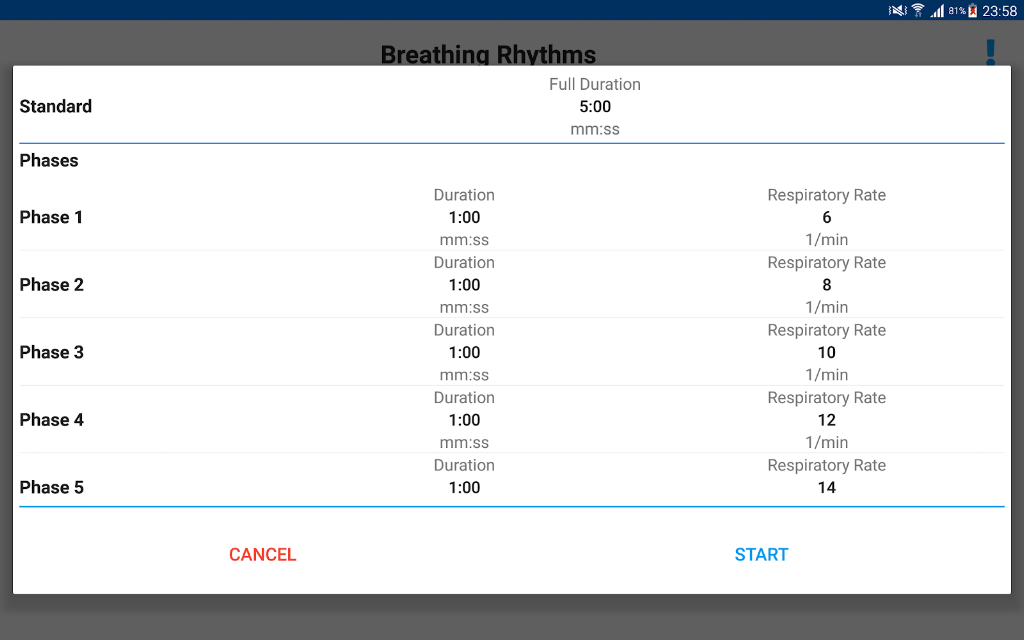Tap the 23:58 clock display
1024x640 pixels.
coord(1000,10)
